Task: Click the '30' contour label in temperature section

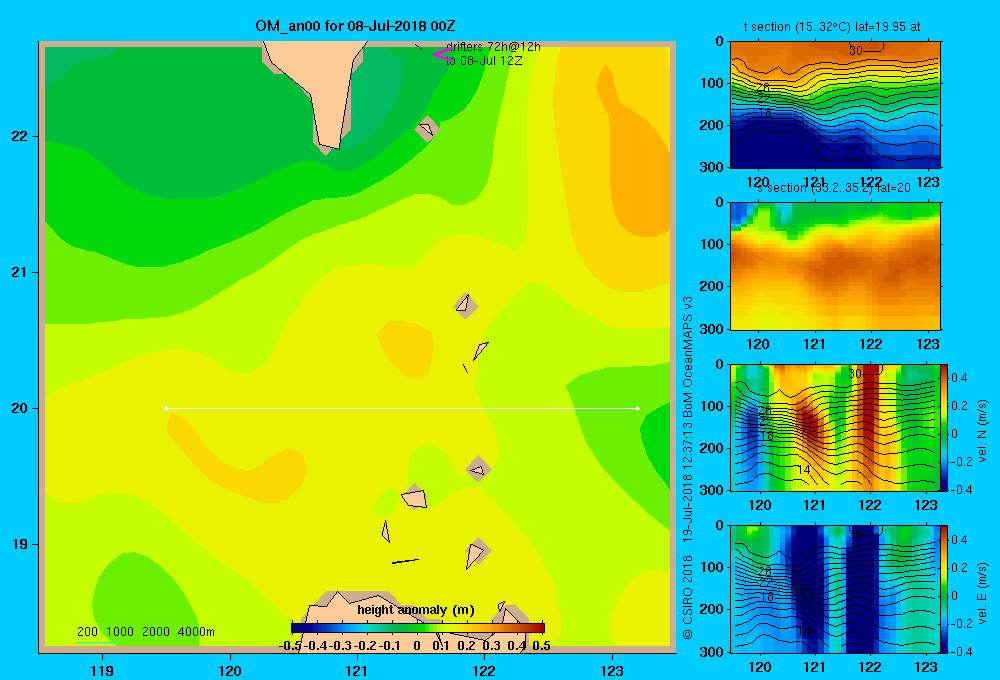Action: (x=856, y=50)
